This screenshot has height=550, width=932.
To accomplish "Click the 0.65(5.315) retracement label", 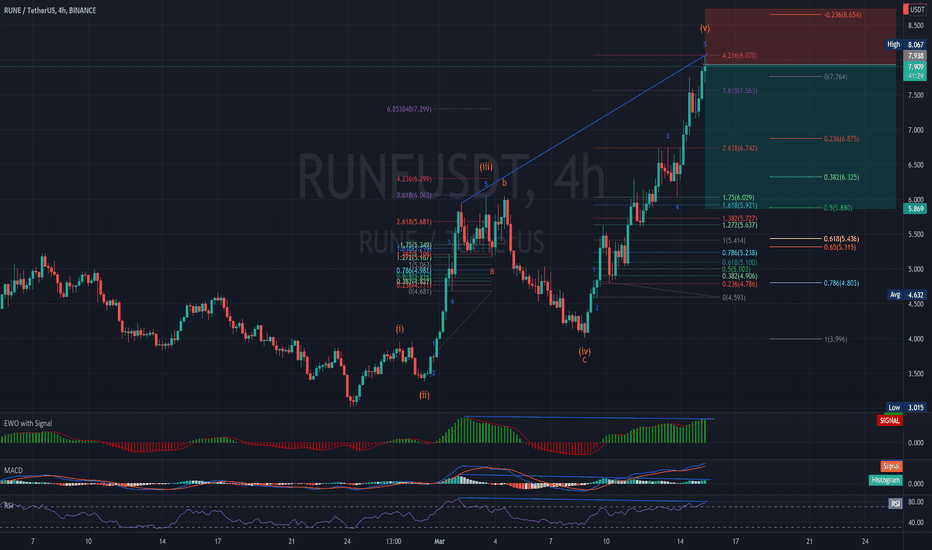I will (840, 247).
